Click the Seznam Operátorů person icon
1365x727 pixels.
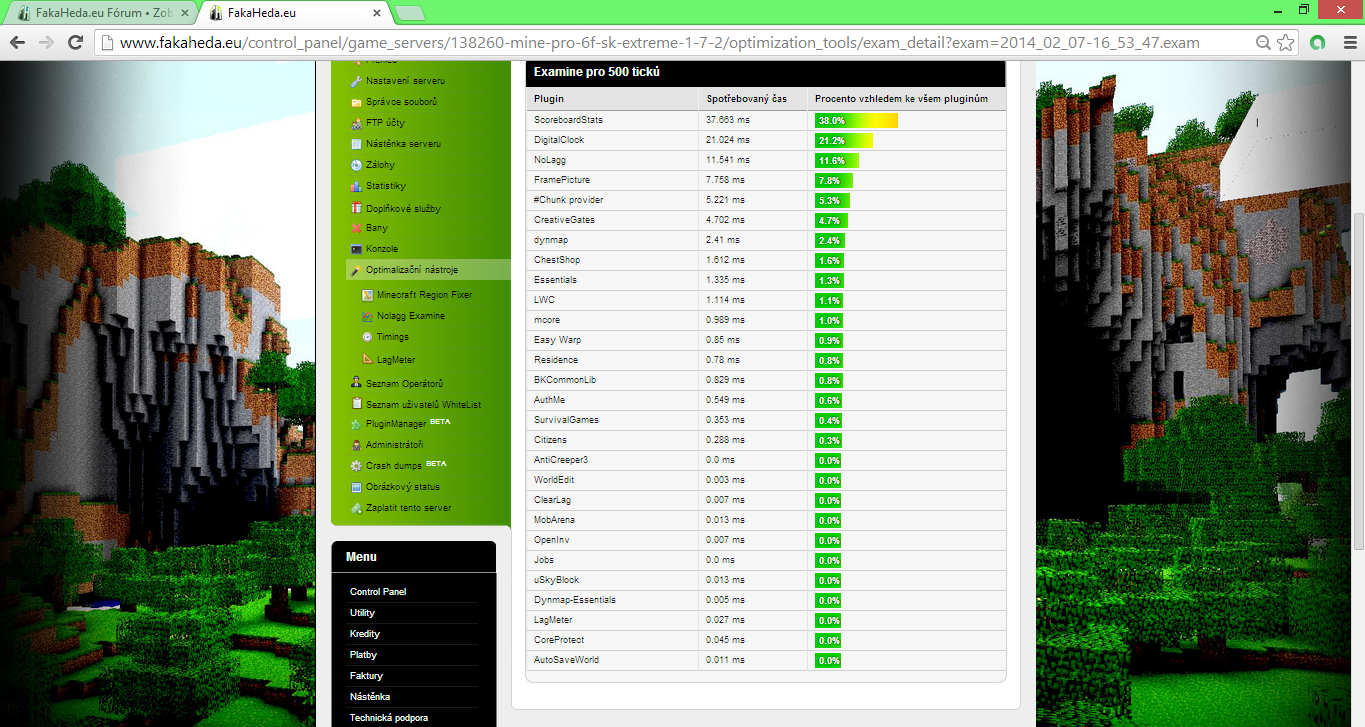(356, 383)
